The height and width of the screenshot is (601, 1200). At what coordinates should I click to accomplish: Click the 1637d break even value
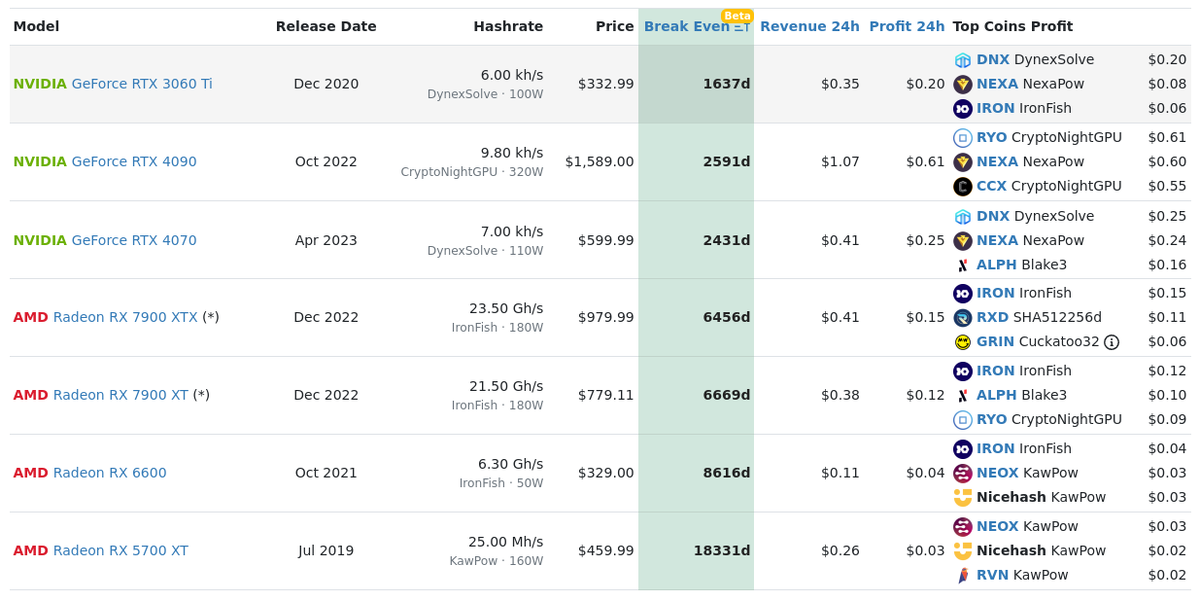point(726,84)
